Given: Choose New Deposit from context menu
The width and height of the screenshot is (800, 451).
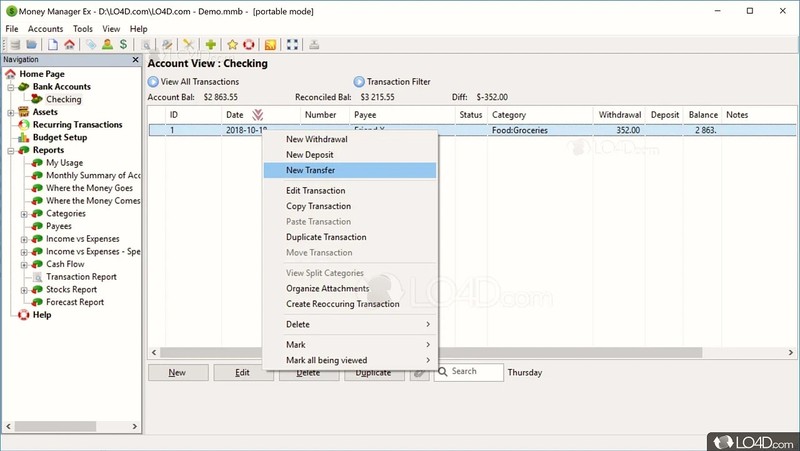Looking at the screenshot, I should [x=350, y=155].
